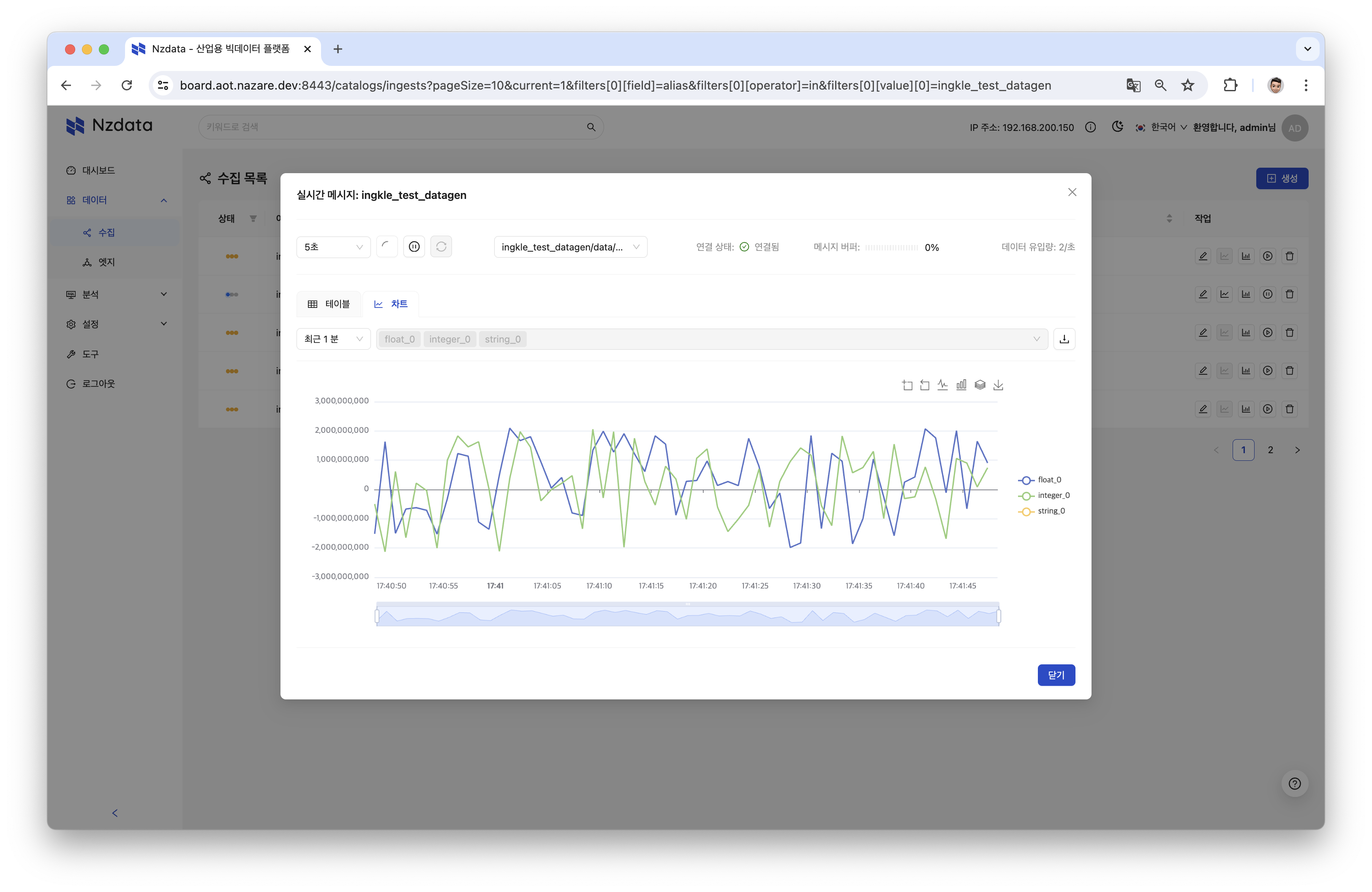The width and height of the screenshot is (1372, 892).
Task: Switch the chart to line view icon
Action: point(942,385)
